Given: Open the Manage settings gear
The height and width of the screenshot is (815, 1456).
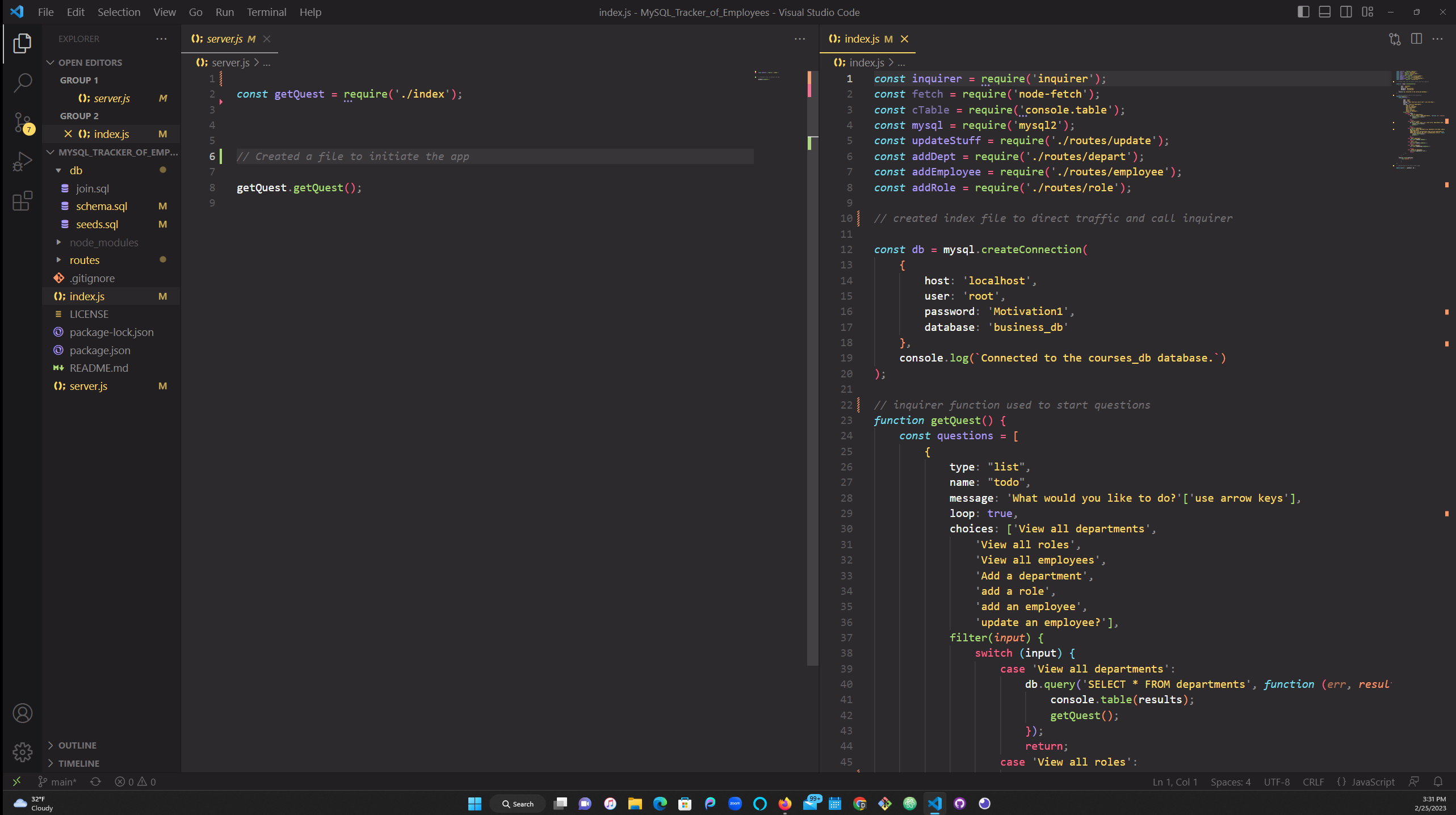Looking at the screenshot, I should click(22, 752).
